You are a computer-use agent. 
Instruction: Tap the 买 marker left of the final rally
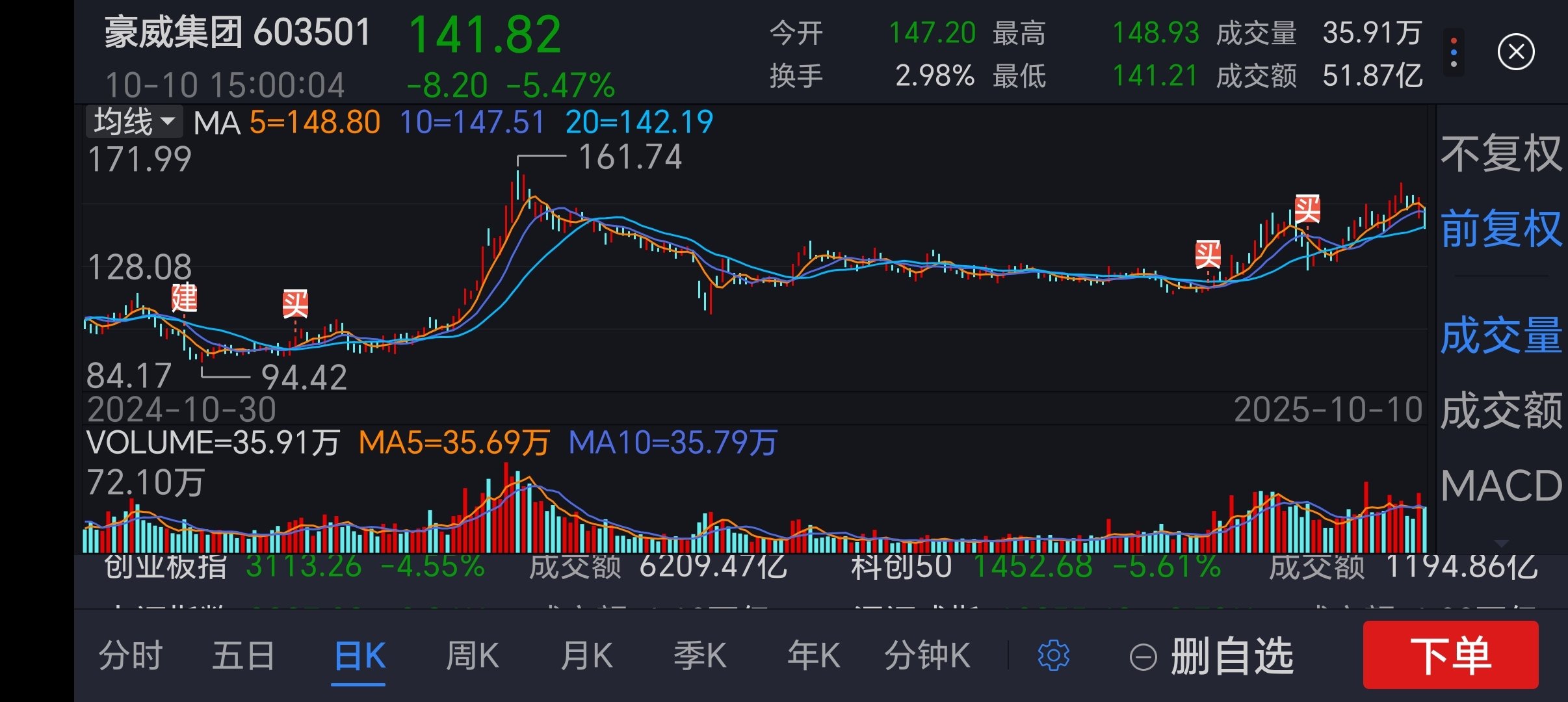(x=1208, y=254)
